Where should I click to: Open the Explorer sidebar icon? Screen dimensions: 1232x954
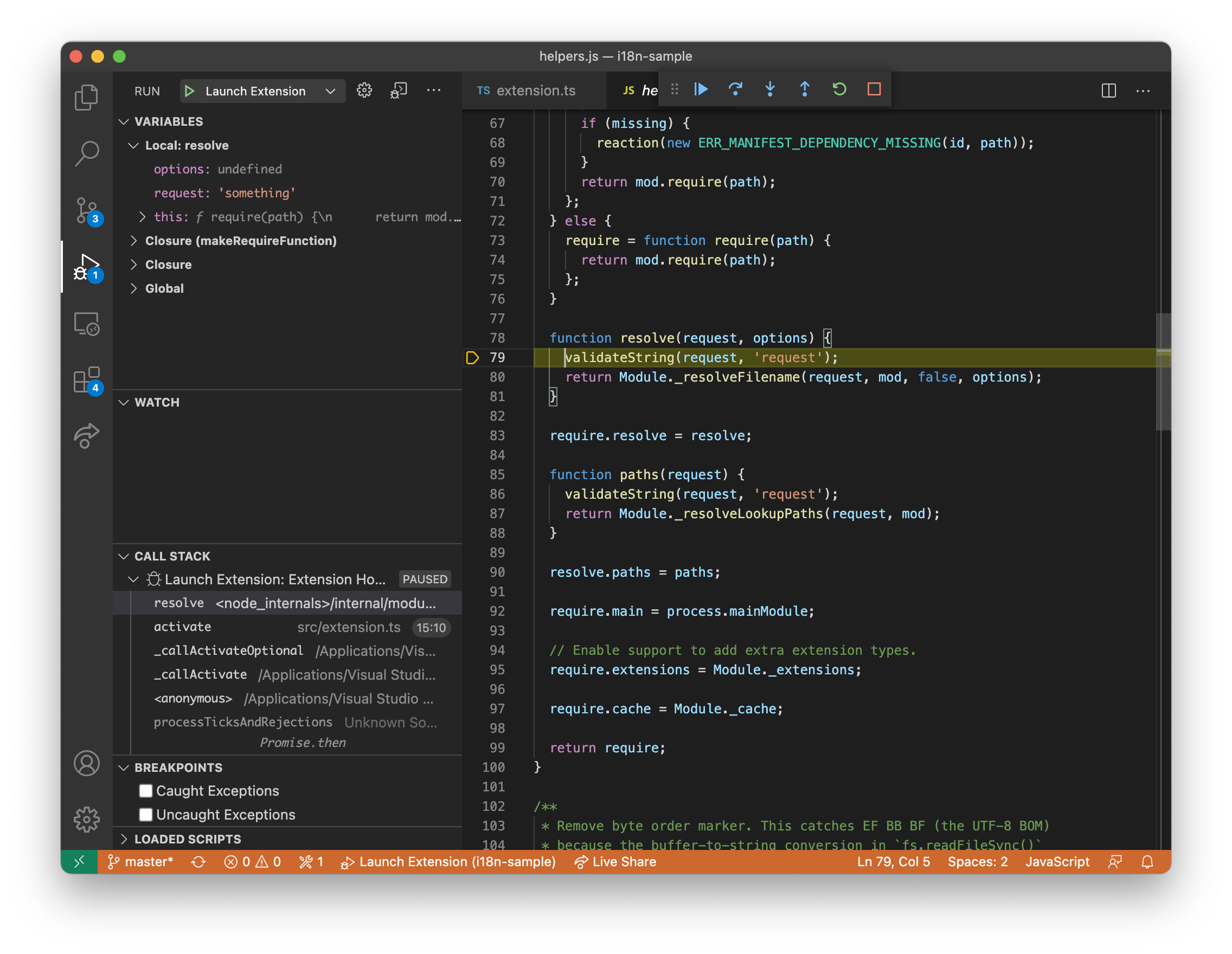pyautogui.click(x=86, y=97)
